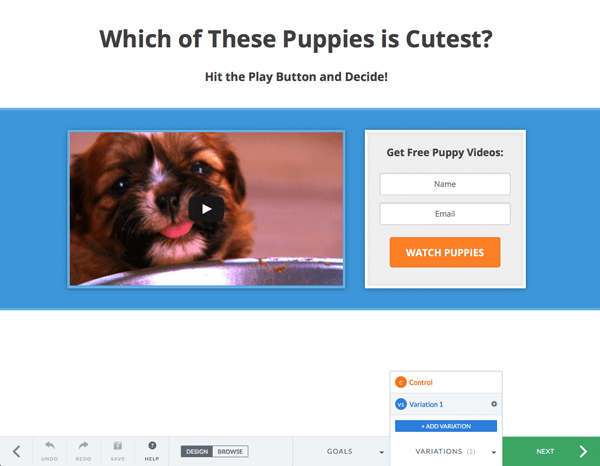Image resolution: width=600 pixels, height=466 pixels.
Task: Open Help question mark icon
Action: tap(152, 446)
